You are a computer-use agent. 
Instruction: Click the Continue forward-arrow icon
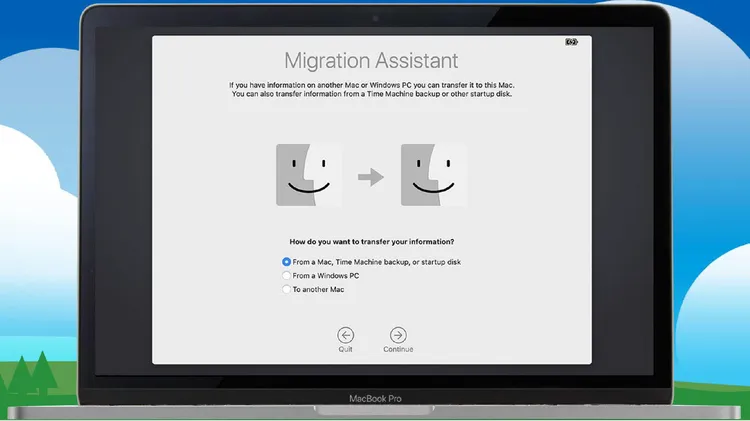click(x=398, y=335)
